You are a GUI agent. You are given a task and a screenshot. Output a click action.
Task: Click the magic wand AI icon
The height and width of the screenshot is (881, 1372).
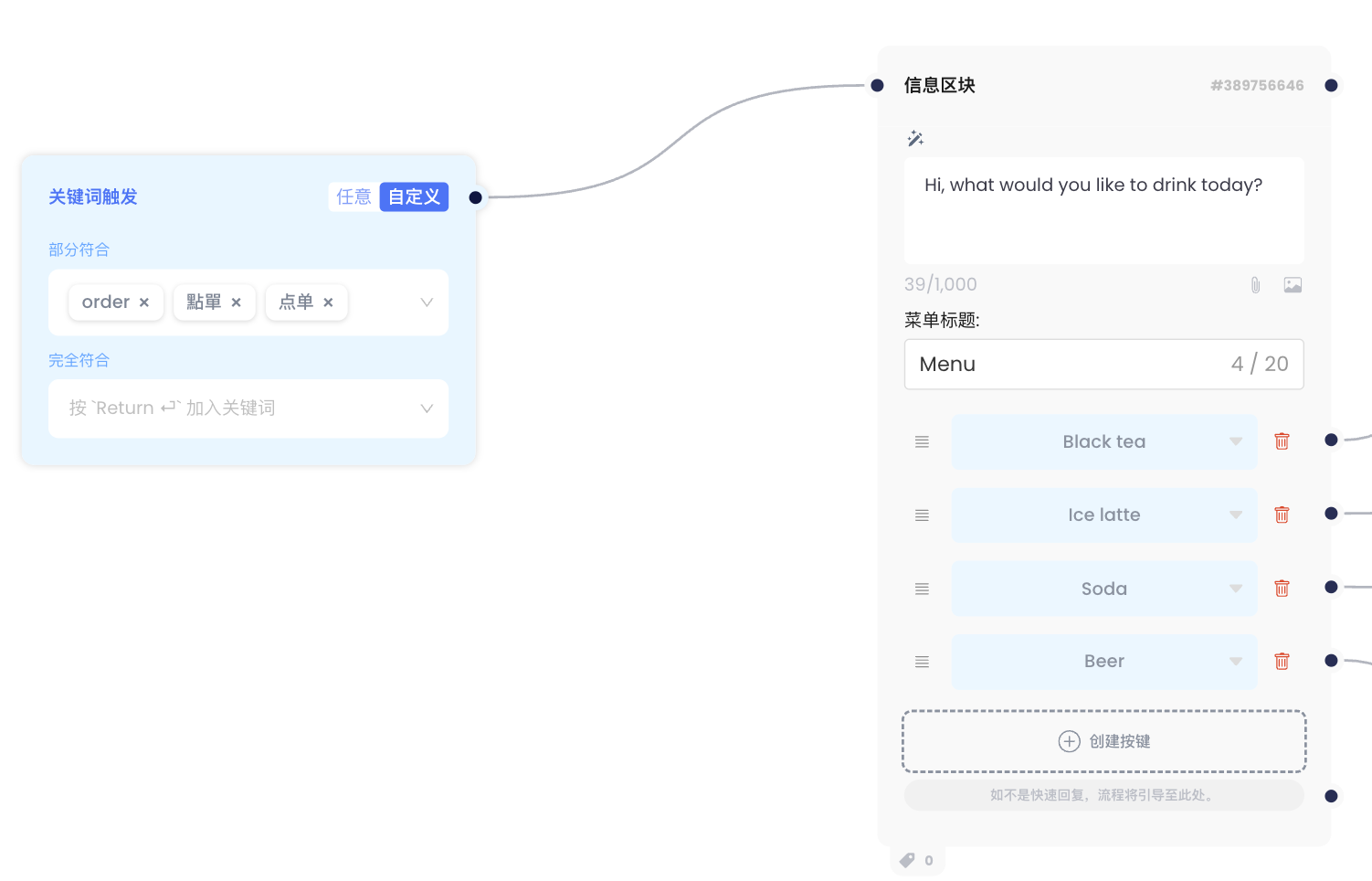pyautogui.click(x=915, y=139)
